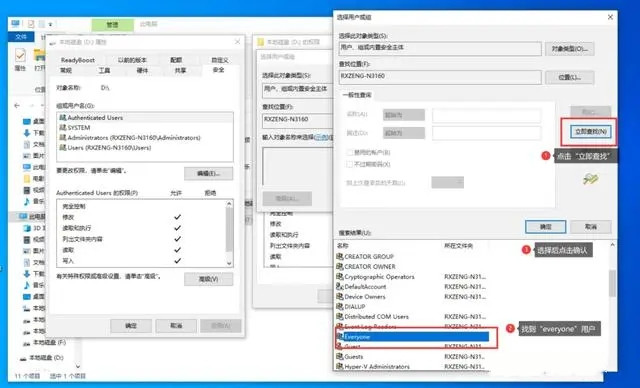Switch to the 工具 tab

coord(104,70)
